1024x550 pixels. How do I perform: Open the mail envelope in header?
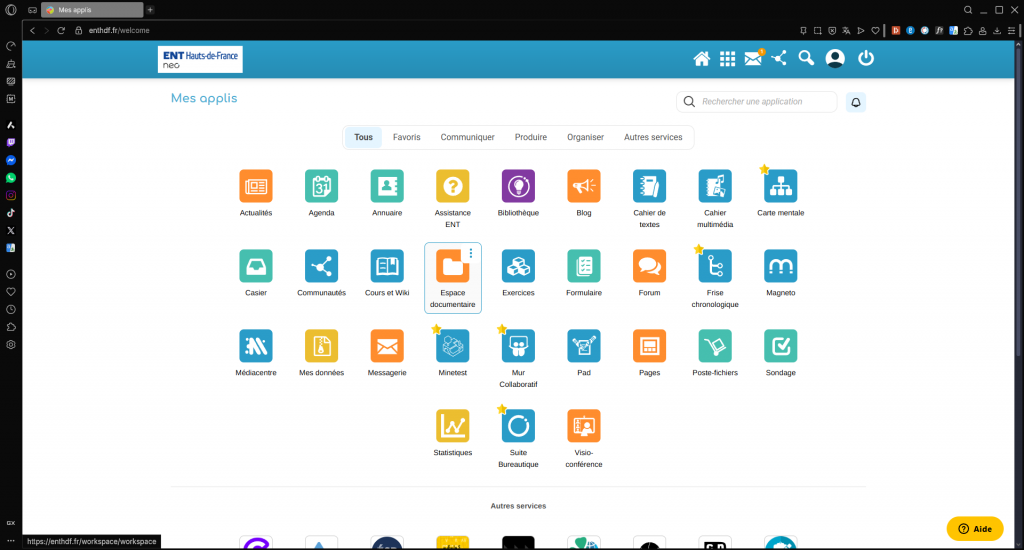click(x=753, y=59)
